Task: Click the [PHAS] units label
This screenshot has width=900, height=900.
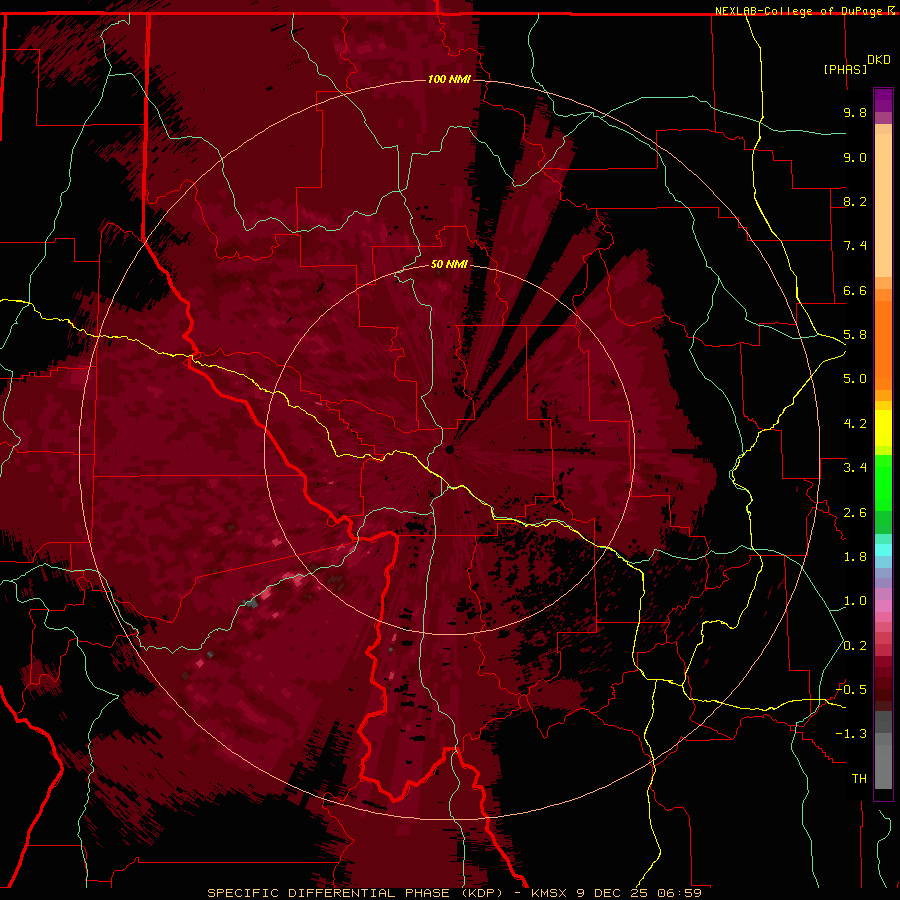Action: tap(845, 69)
